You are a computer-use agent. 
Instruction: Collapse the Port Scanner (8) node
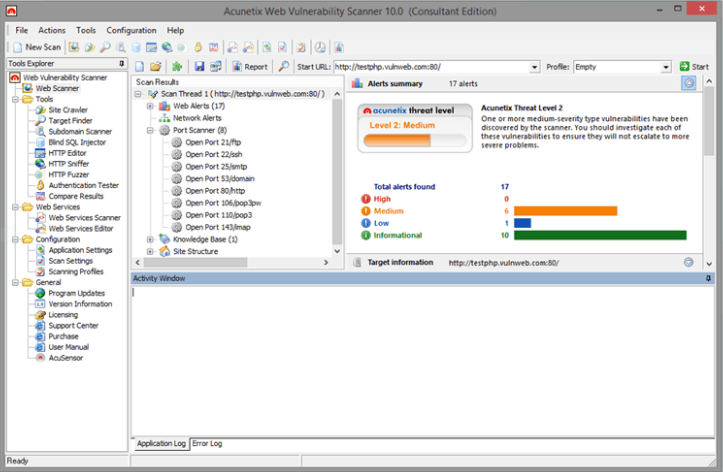pos(150,129)
